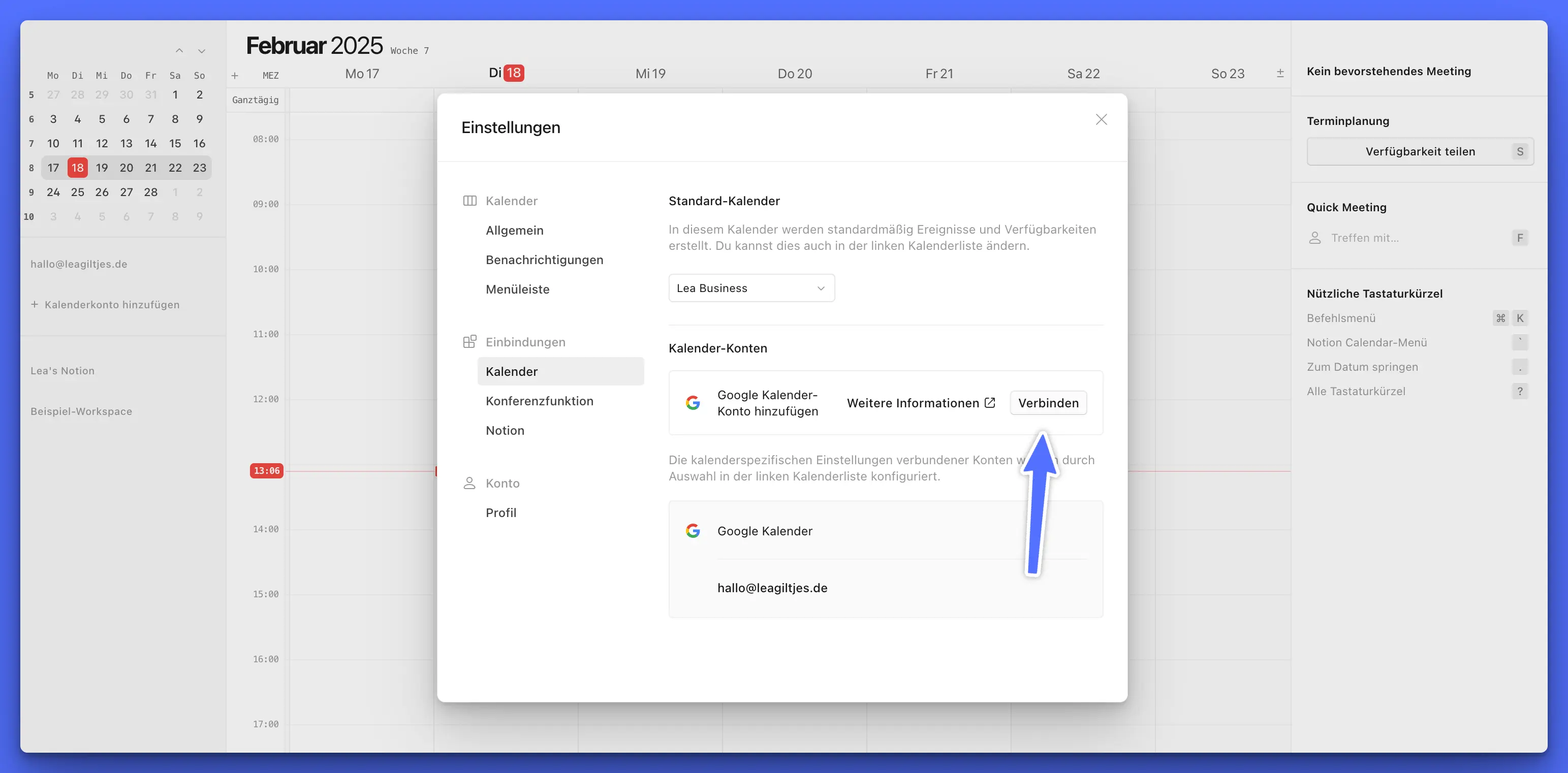Select day 20 in mini calendar
The width and height of the screenshot is (1568, 773).
pyautogui.click(x=126, y=168)
